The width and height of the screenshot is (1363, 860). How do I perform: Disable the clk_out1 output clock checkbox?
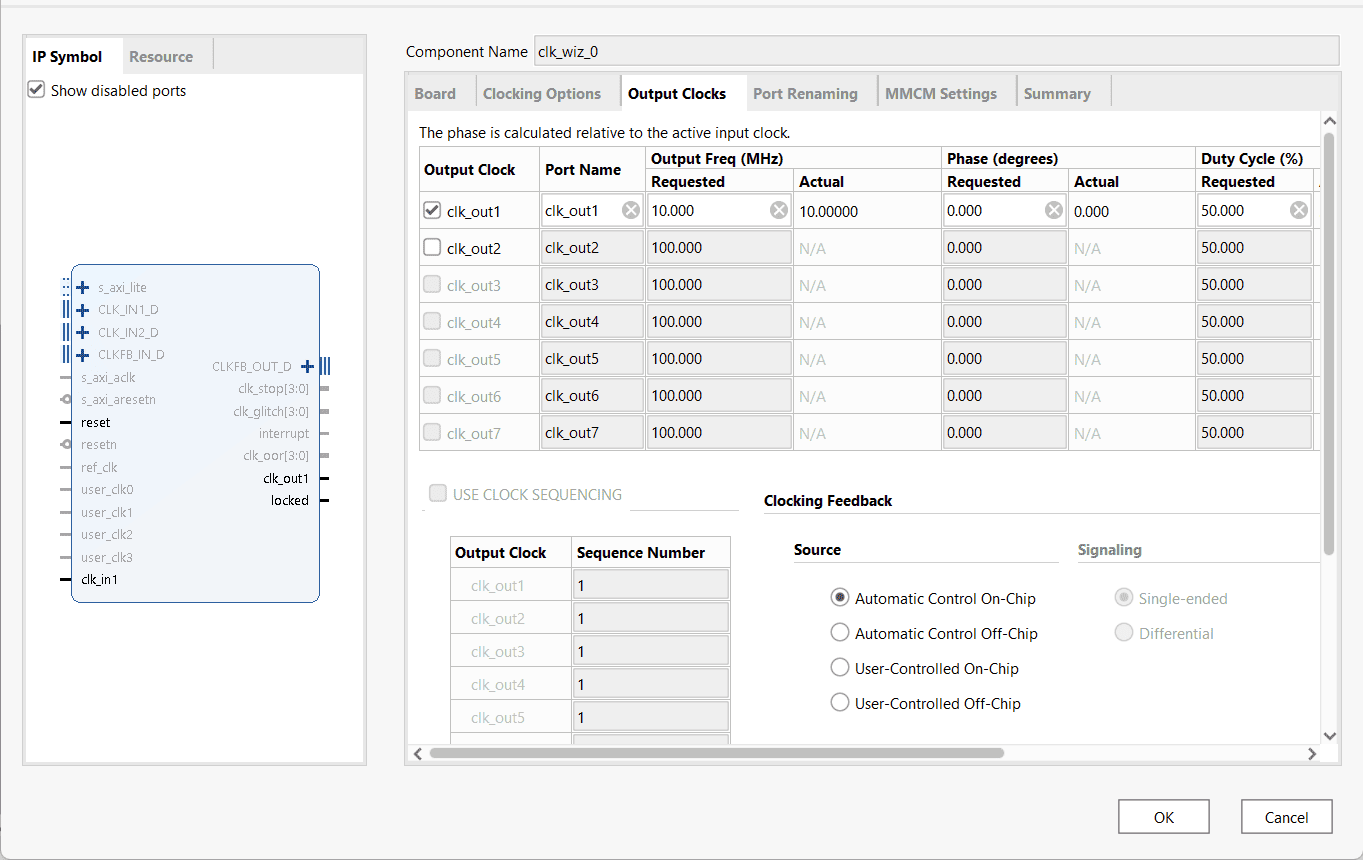(432, 210)
